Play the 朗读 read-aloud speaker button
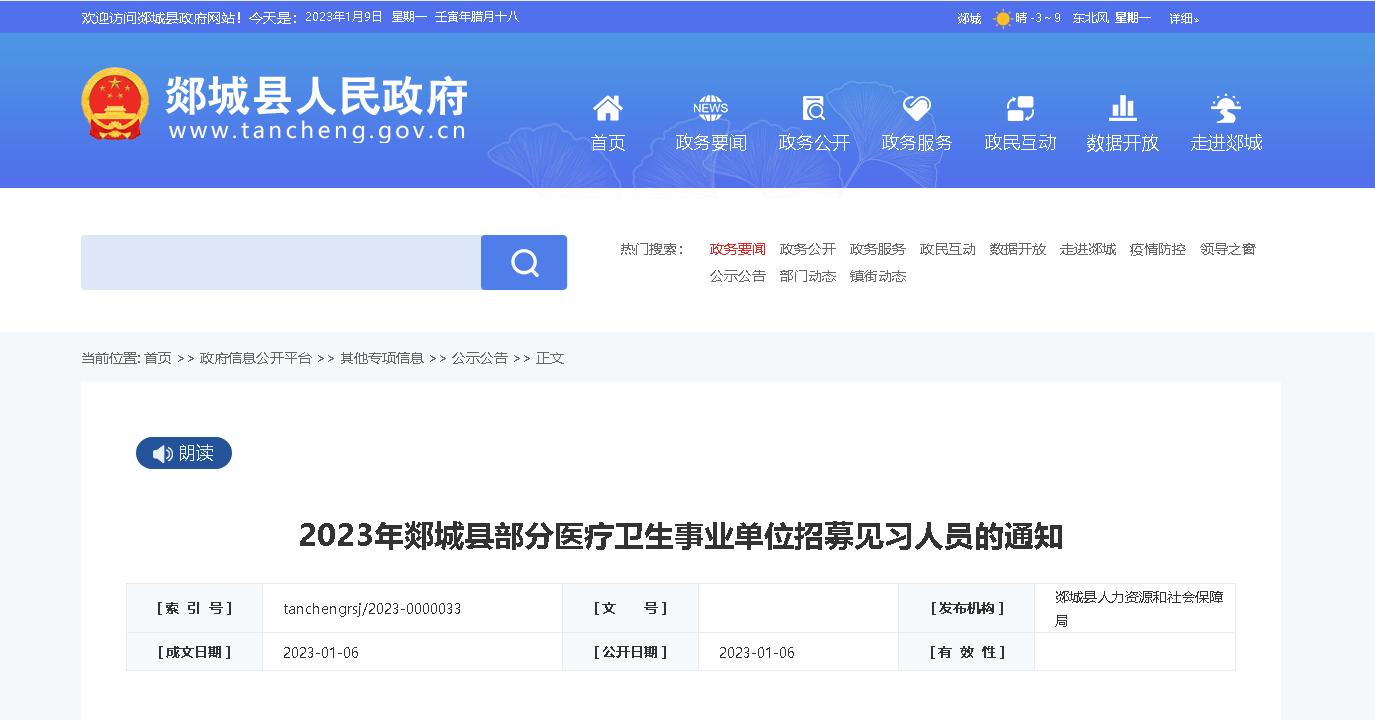 pos(184,453)
